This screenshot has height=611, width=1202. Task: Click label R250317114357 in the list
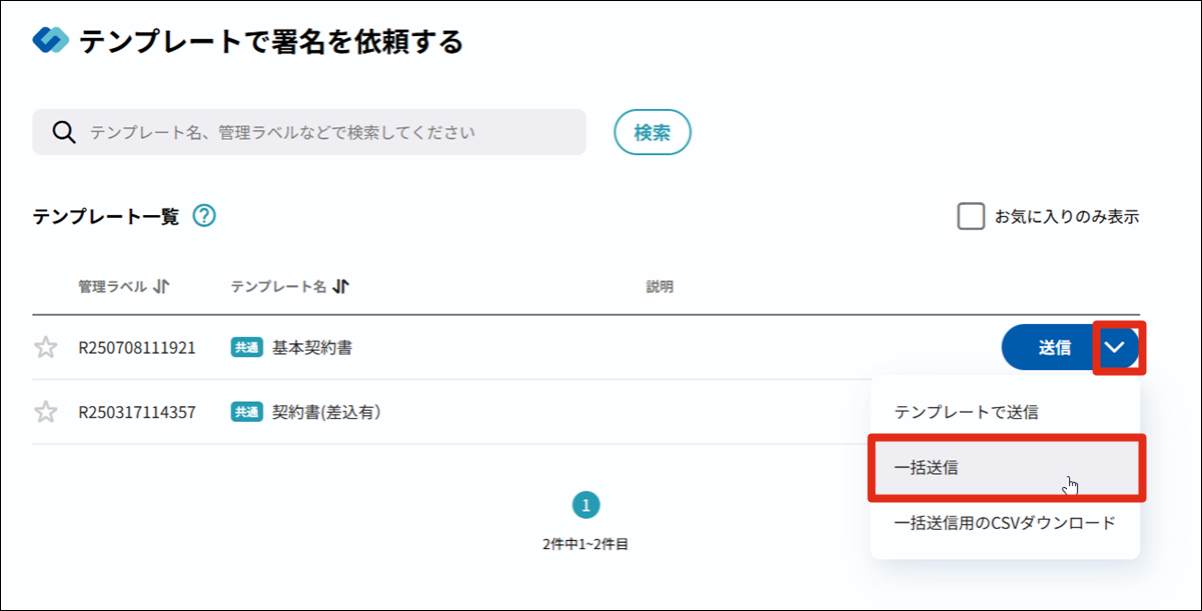(x=137, y=412)
